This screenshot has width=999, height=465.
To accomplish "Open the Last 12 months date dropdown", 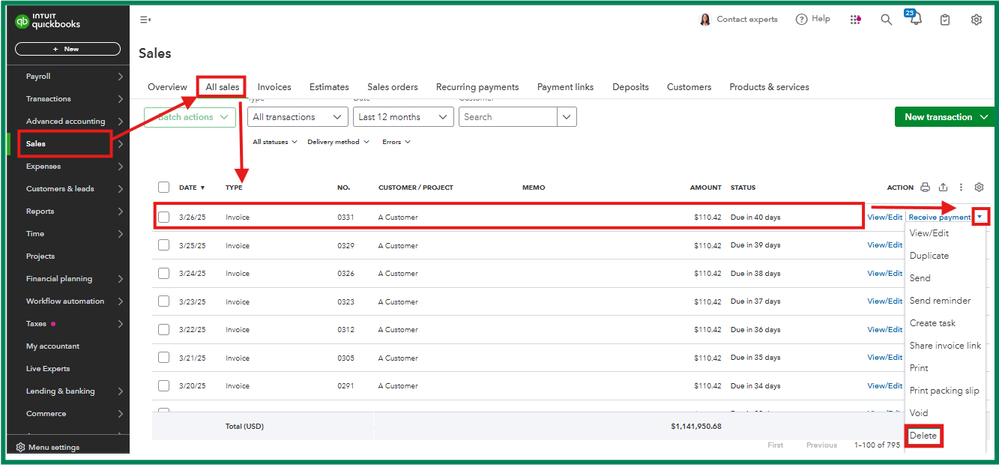I will tap(403, 117).
